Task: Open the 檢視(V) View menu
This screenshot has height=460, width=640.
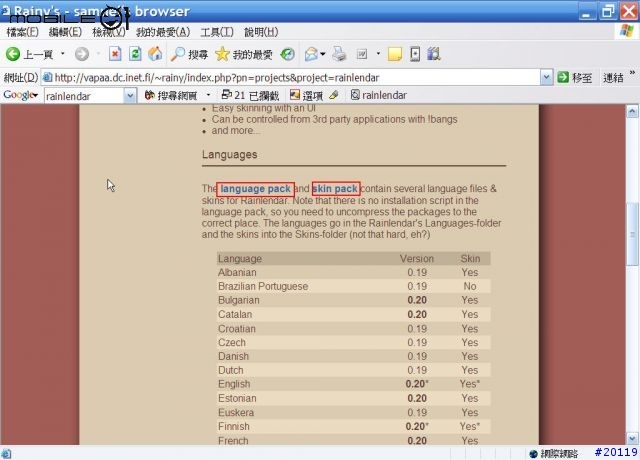Action: pos(109,32)
